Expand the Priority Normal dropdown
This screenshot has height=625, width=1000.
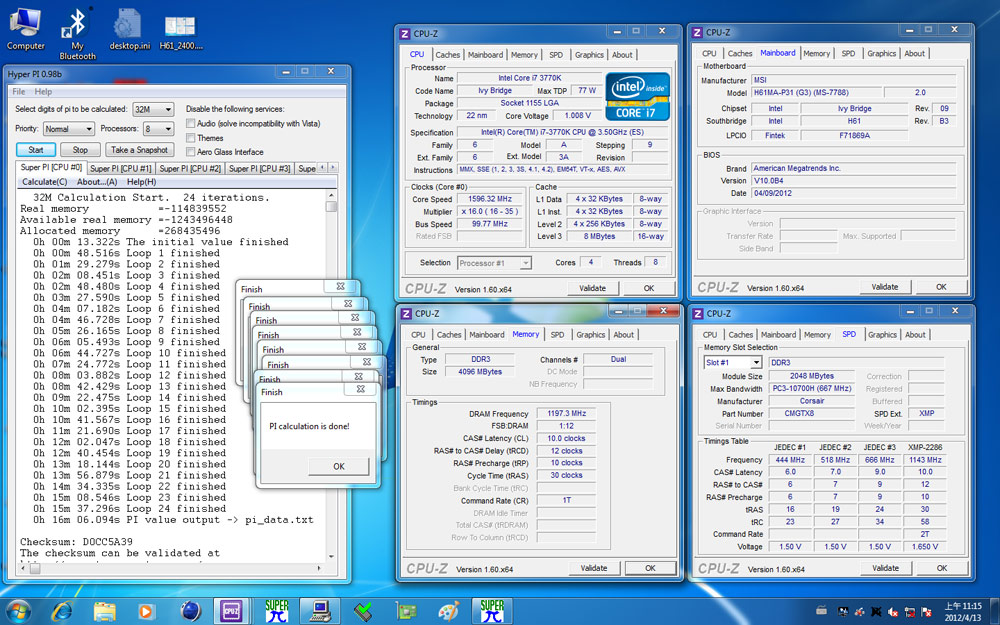click(69, 129)
